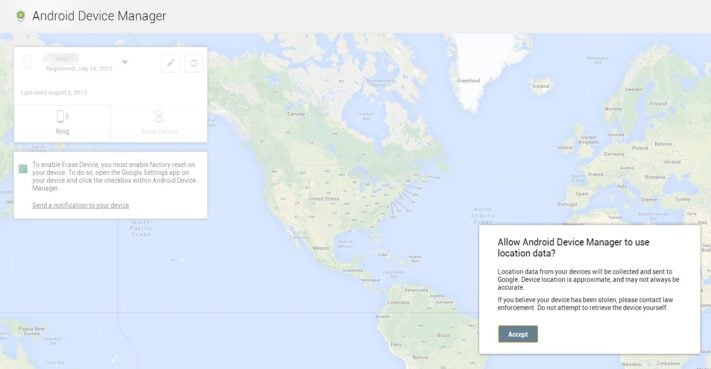Click Mexico label on the map
The height and width of the screenshot is (369, 711).
pyautogui.click(x=321, y=248)
